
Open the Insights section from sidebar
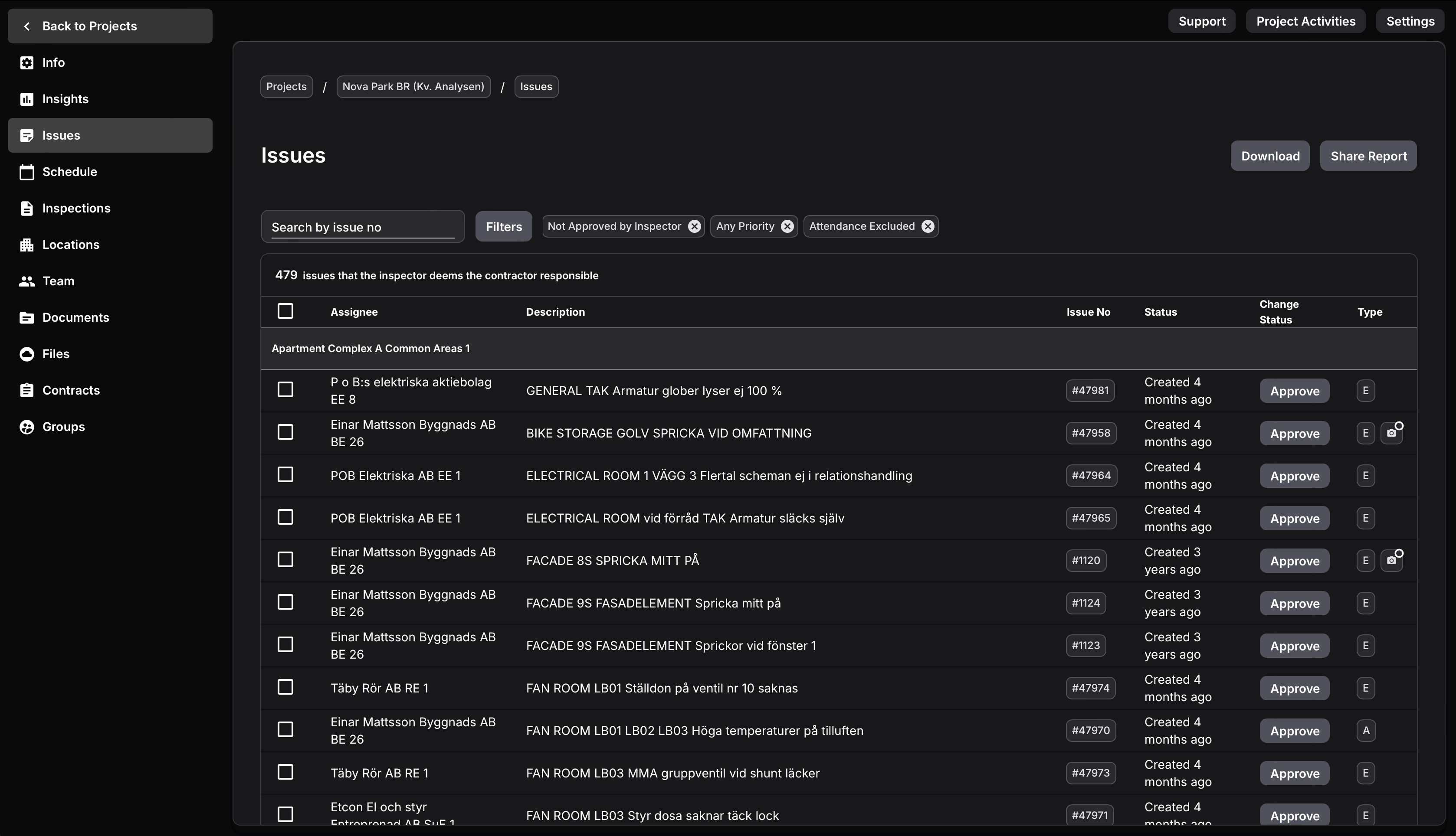pyautogui.click(x=65, y=99)
